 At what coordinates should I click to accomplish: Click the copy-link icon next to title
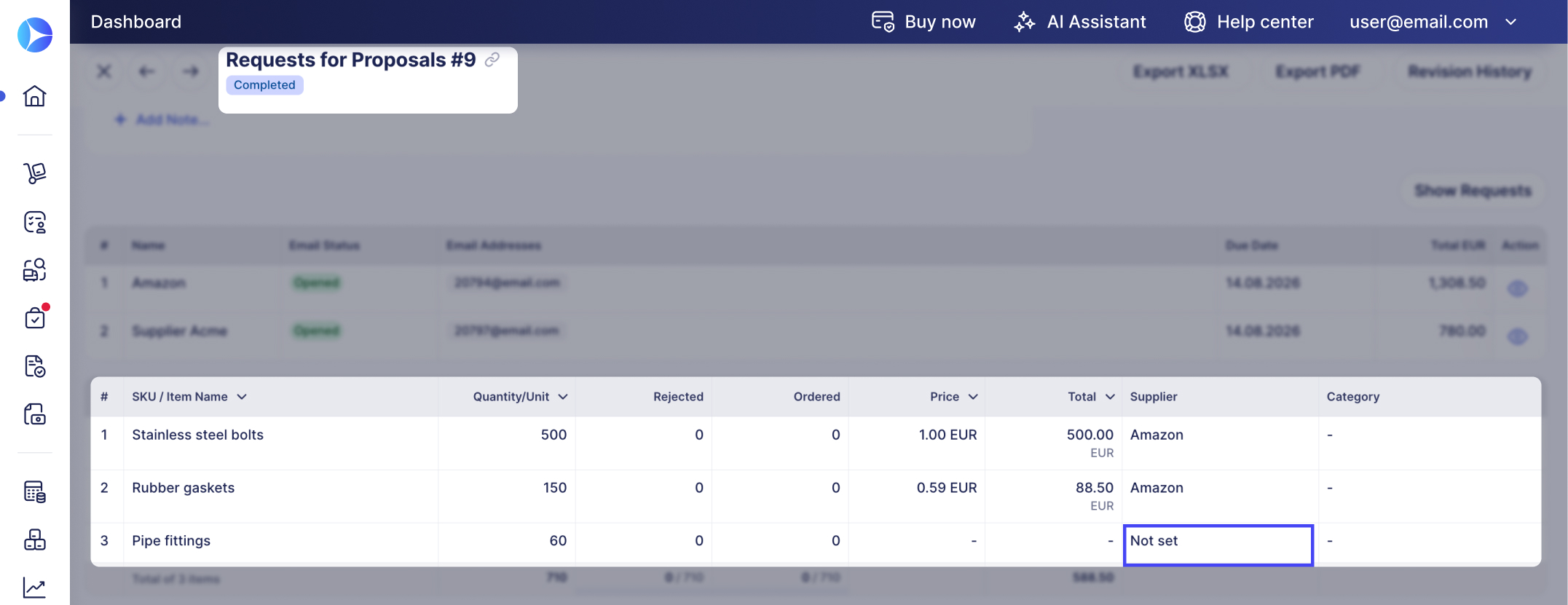(492, 60)
